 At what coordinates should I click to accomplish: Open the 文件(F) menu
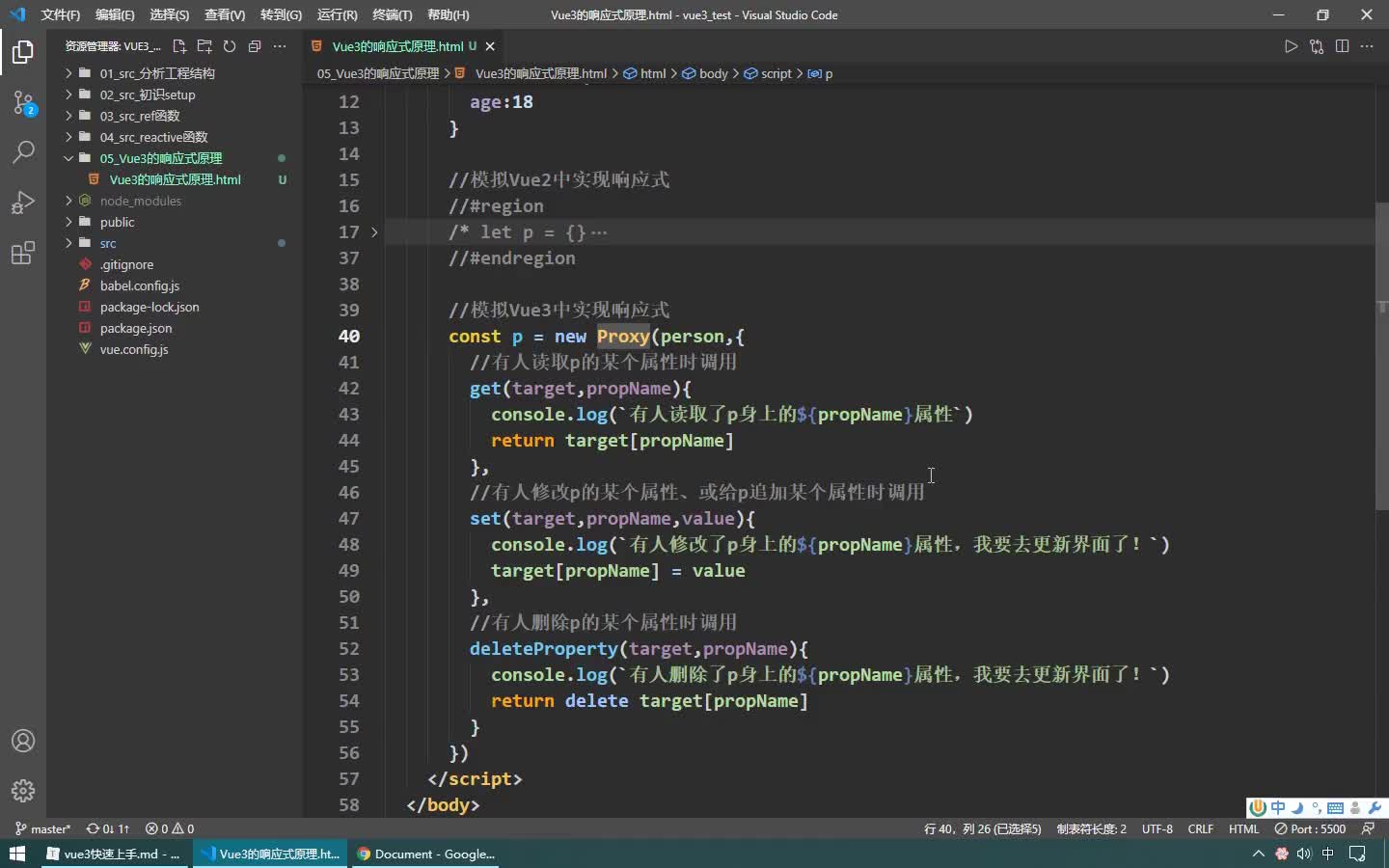pyautogui.click(x=61, y=14)
